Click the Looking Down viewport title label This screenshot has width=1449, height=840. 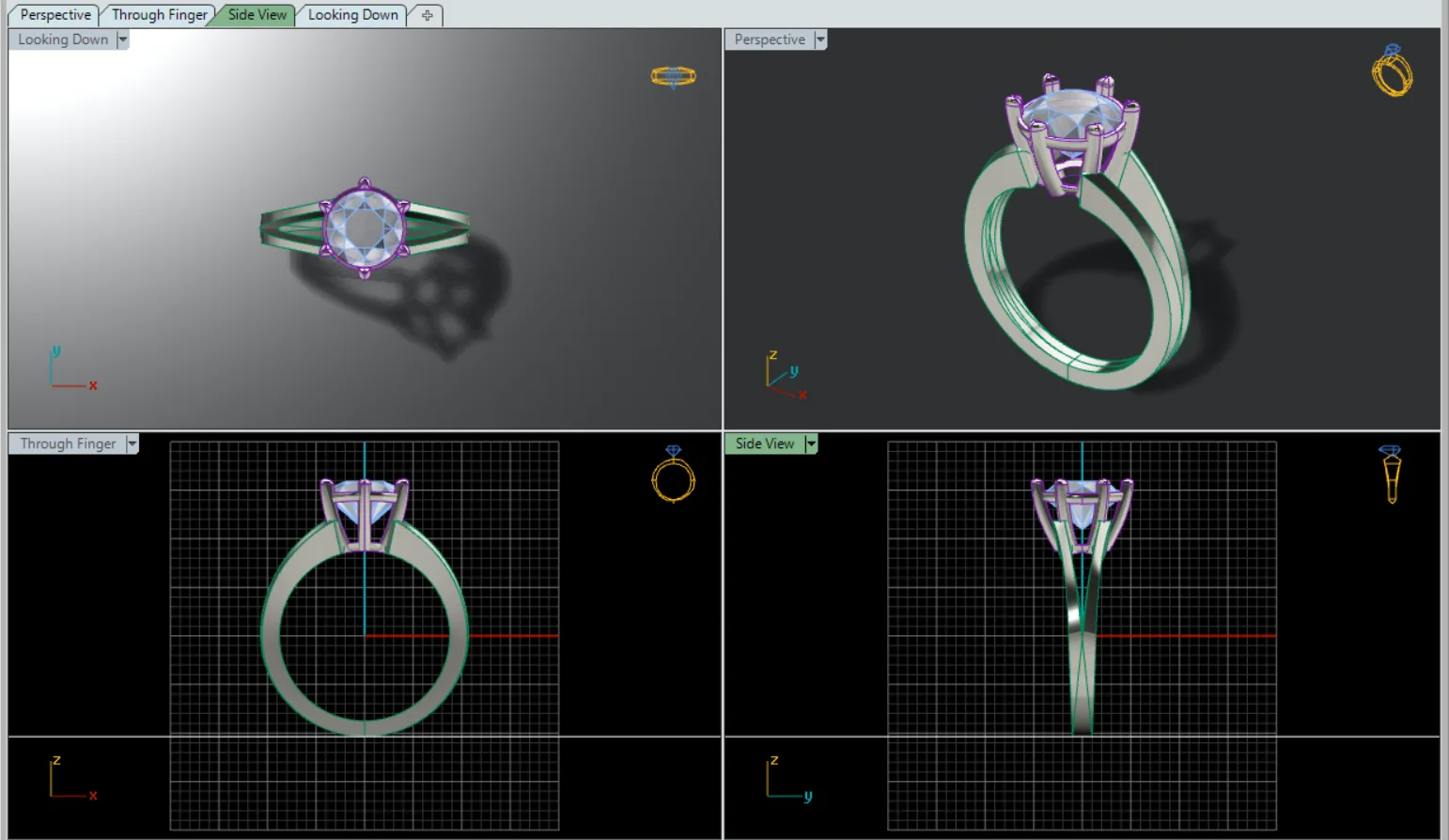tap(63, 39)
